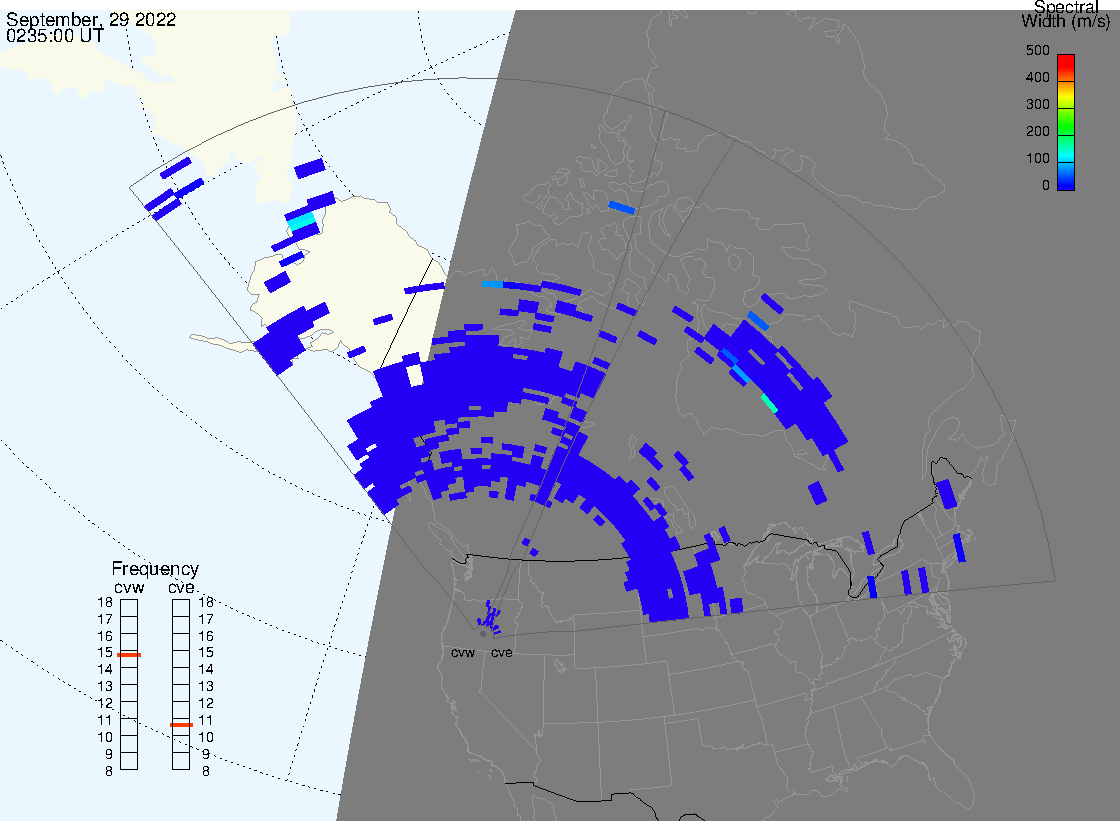Click the radar station dot above the cvw/cve labels

tap(484, 634)
